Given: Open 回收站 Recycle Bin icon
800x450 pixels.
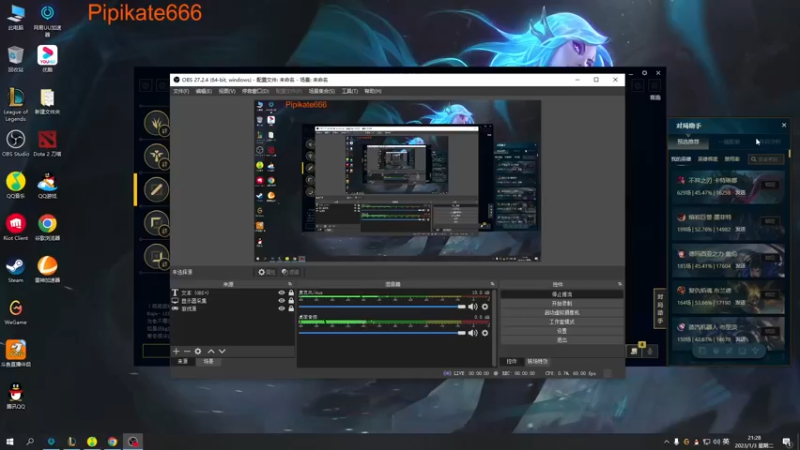Looking at the screenshot, I should 16,59.
